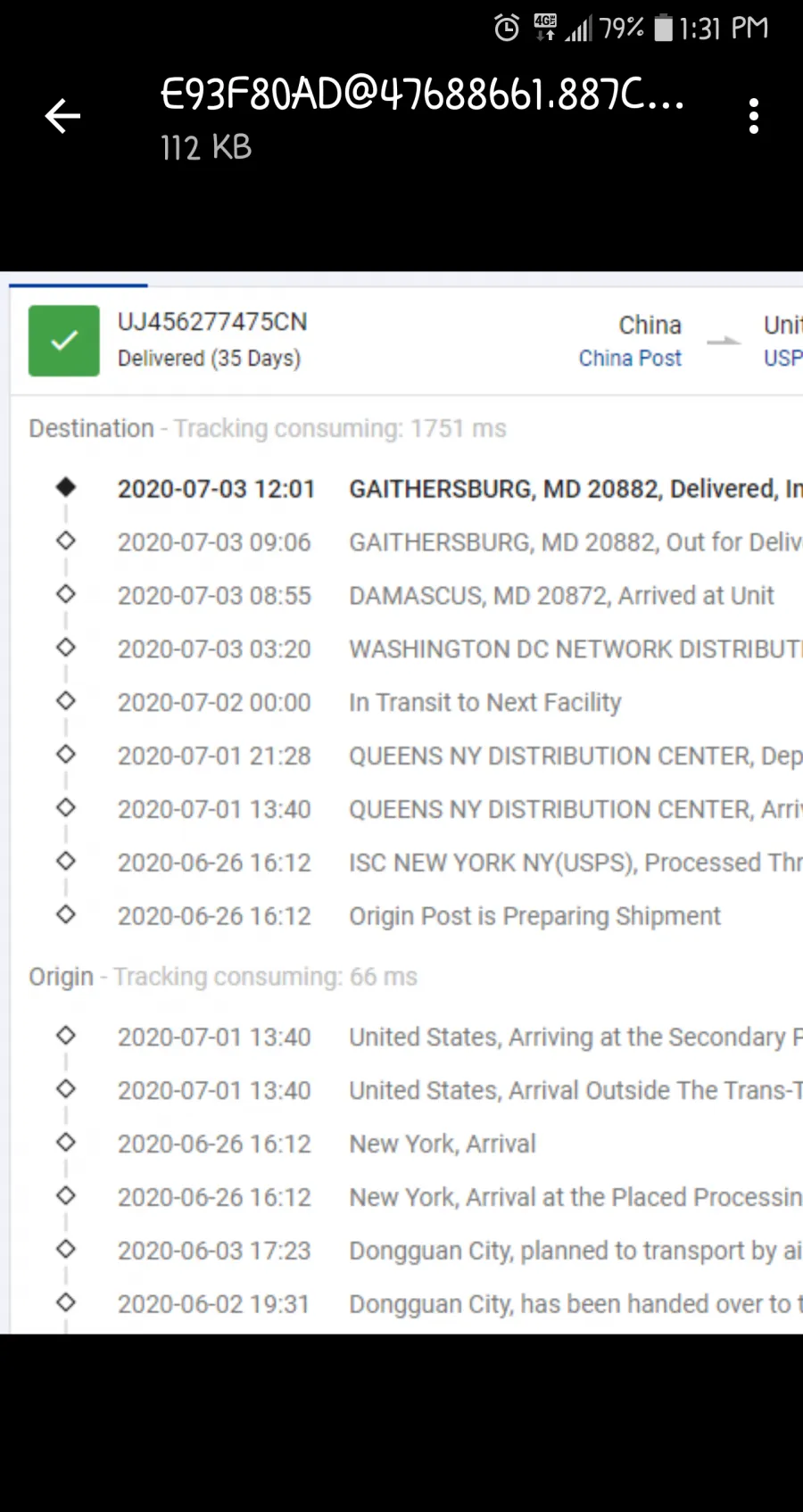Tap the blue loading progress bar

pyautogui.click(x=79, y=285)
